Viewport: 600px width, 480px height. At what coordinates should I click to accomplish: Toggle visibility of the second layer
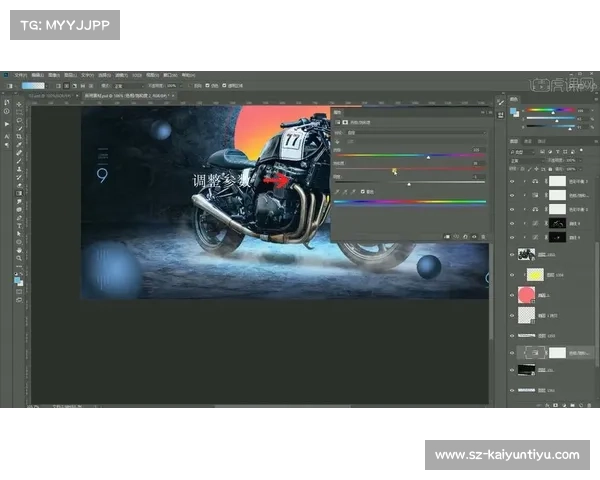(513, 197)
